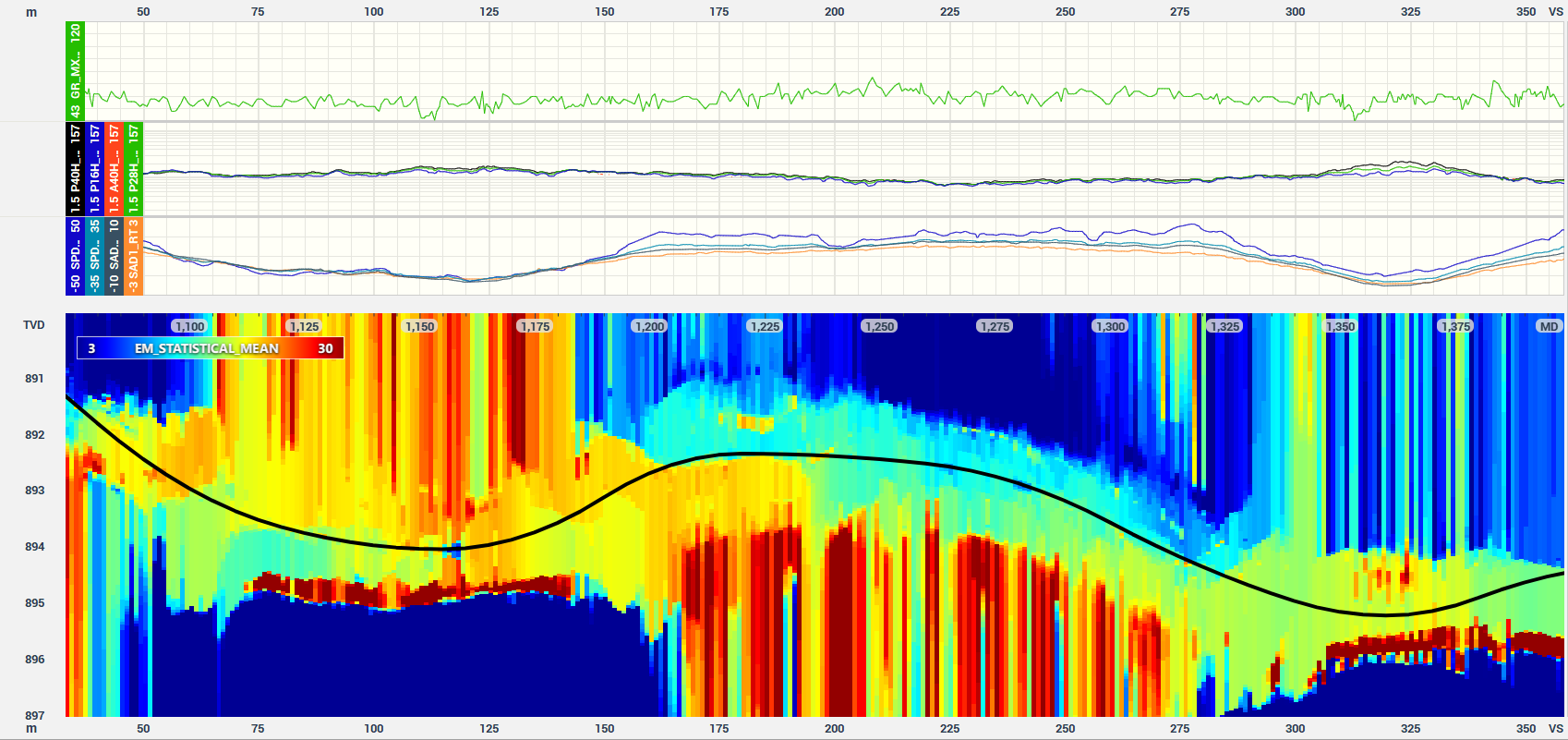Click the TVD axis label
Viewport: 1568px width, 740px height.
click(x=34, y=325)
